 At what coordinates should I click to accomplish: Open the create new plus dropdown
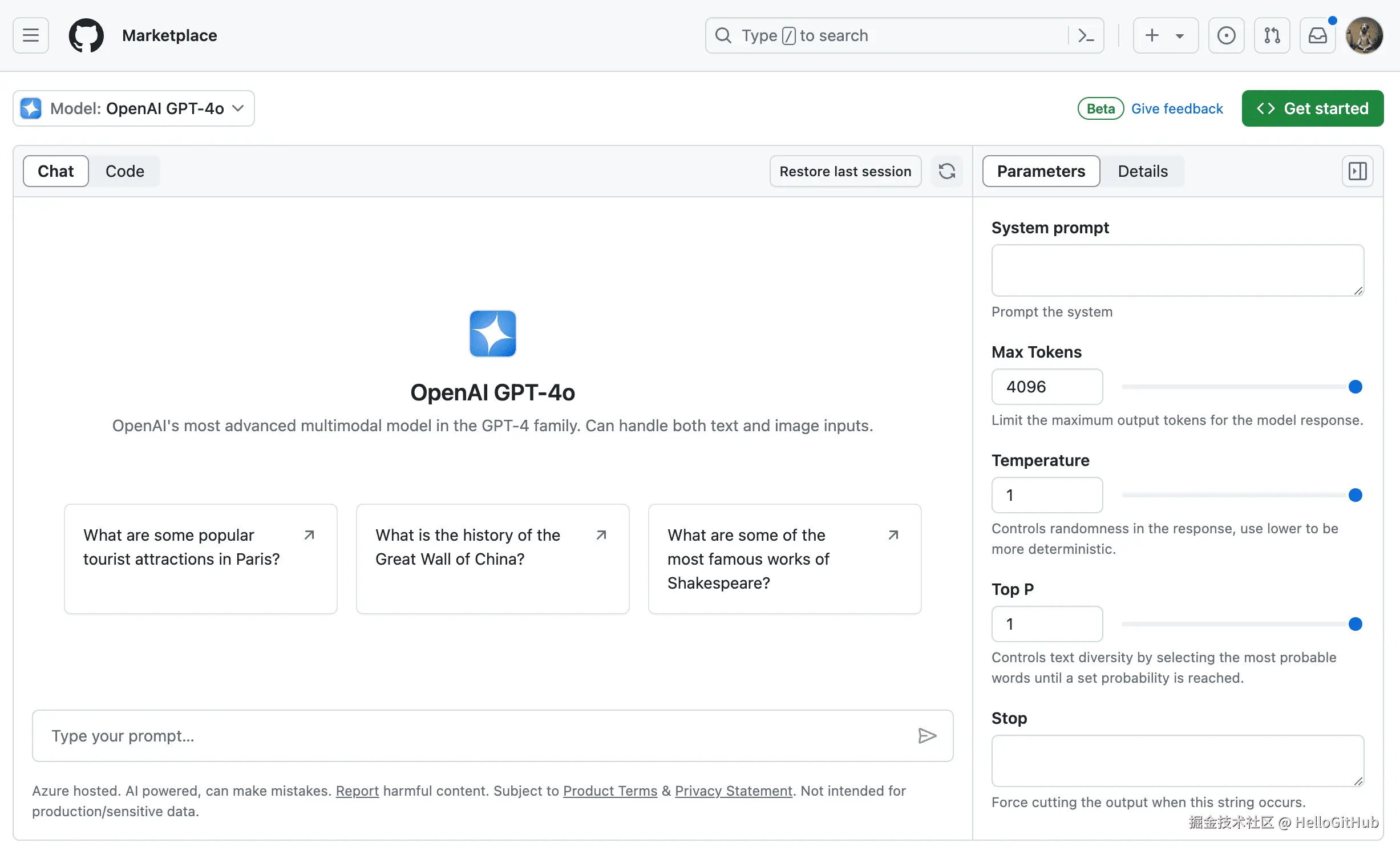point(1165,35)
